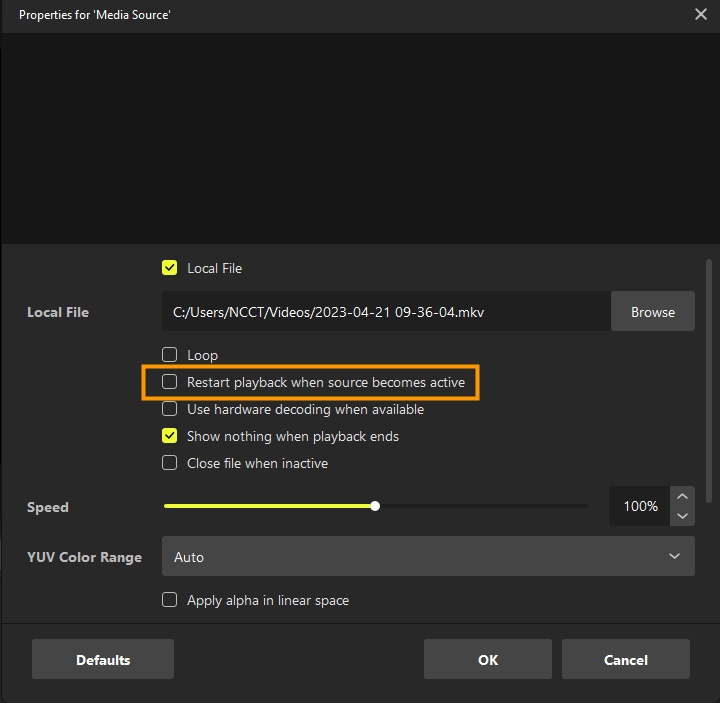The width and height of the screenshot is (720, 703).
Task: Enable Restart playback when source becomes active
Action: 170,382
